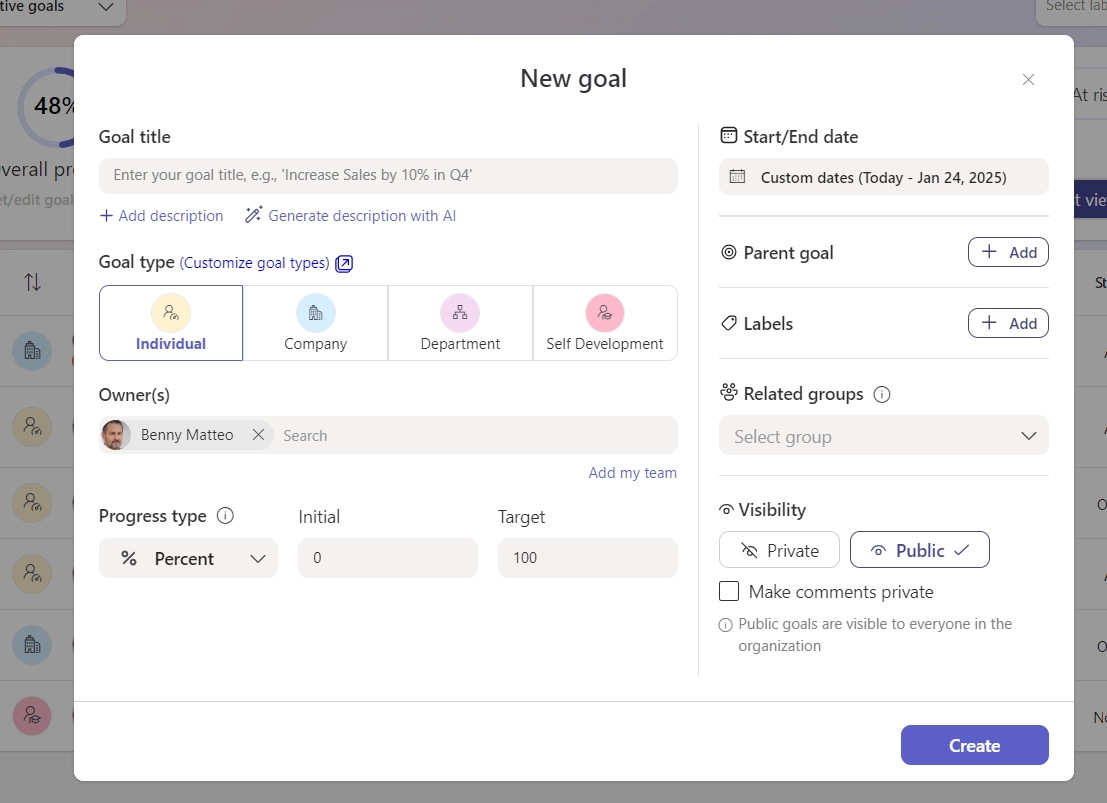Click the Labels tag icon
Screen dimensions: 1107x803
click(727, 323)
